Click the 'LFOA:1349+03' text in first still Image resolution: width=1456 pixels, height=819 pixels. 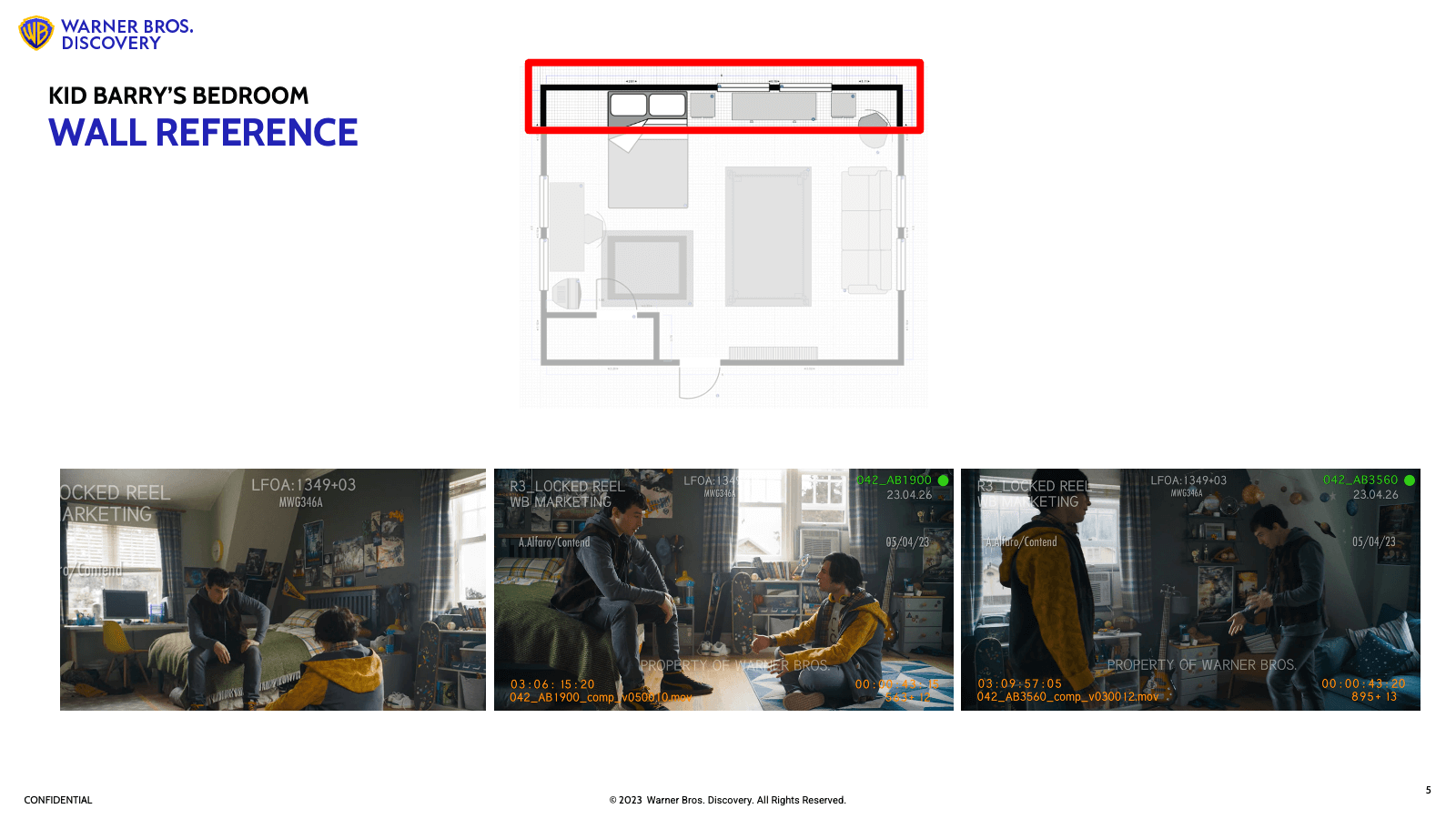pos(304,485)
